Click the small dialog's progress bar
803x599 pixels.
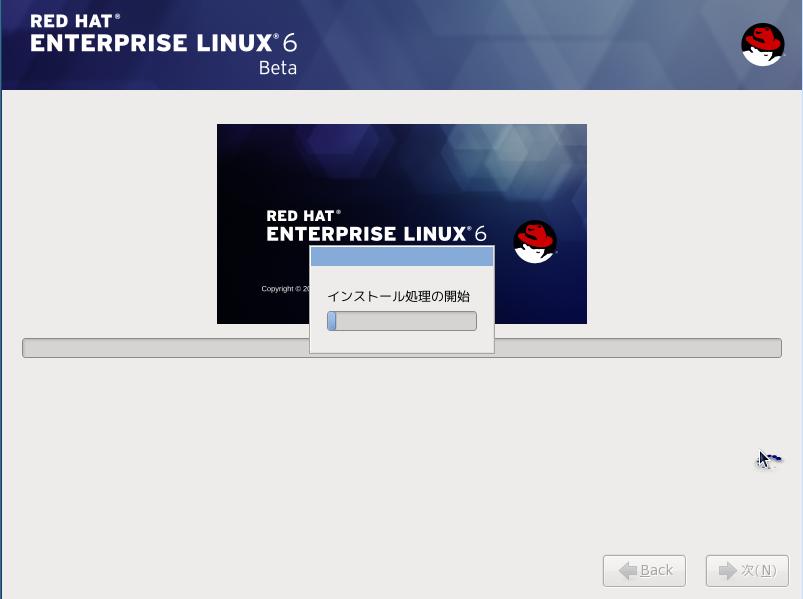pos(402,321)
